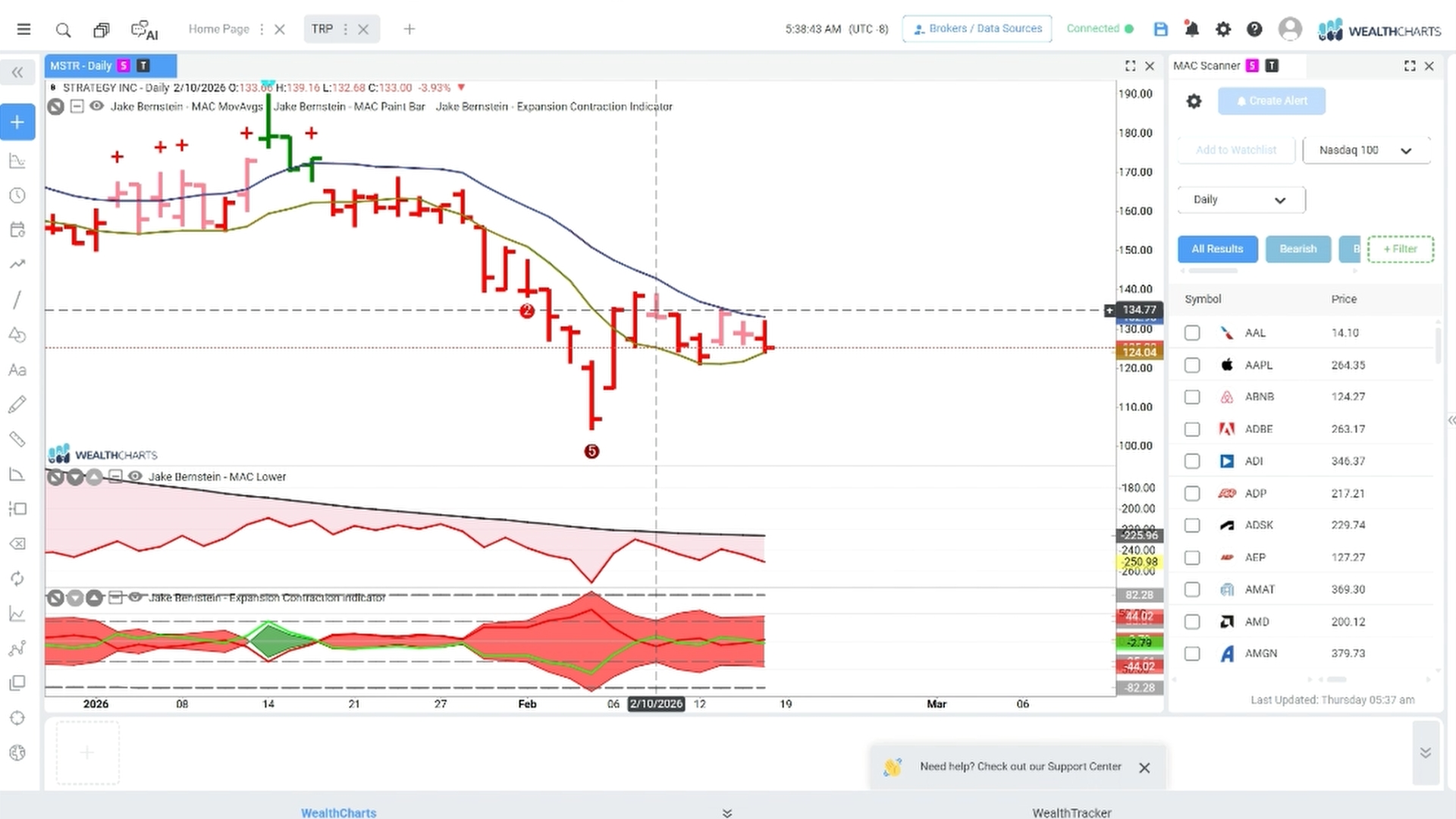Tick the AAPL checkbox

(x=1192, y=366)
